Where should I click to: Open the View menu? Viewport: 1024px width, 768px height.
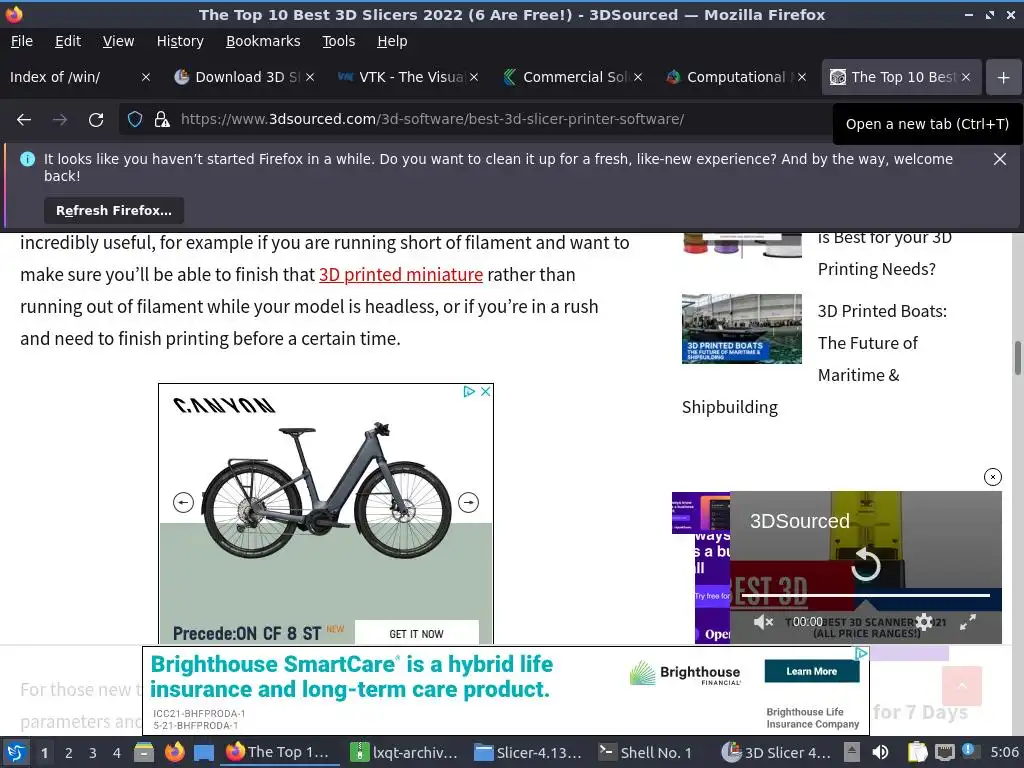pos(118,41)
